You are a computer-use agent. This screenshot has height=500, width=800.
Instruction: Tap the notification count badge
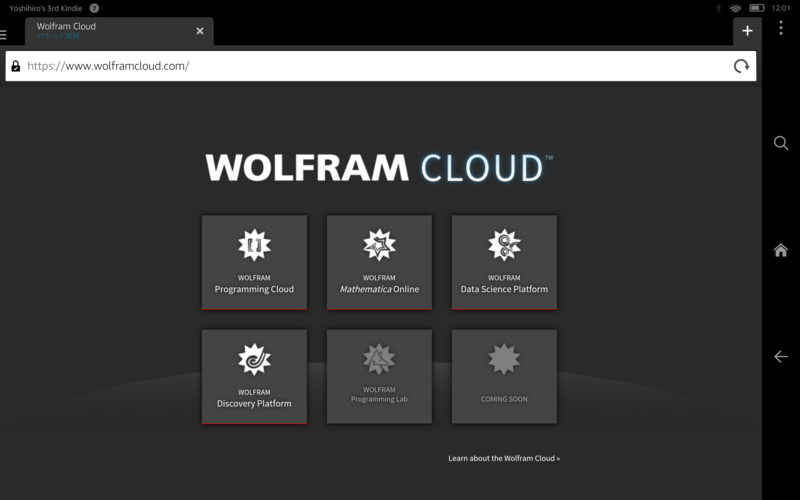pos(94,8)
